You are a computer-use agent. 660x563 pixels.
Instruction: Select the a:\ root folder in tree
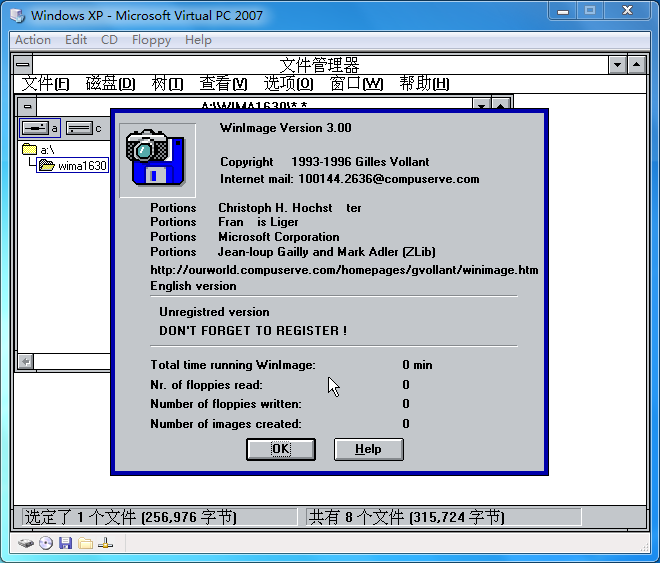[x=47, y=150]
